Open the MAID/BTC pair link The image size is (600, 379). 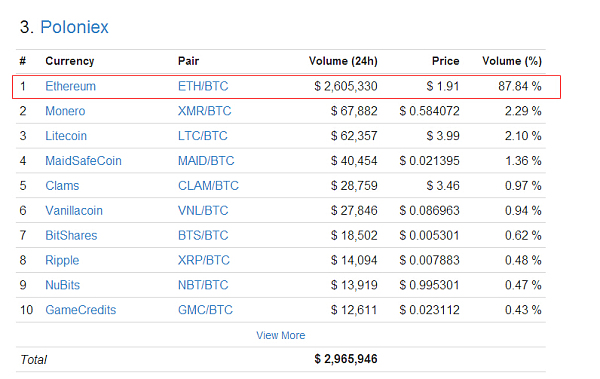(x=206, y=161)
